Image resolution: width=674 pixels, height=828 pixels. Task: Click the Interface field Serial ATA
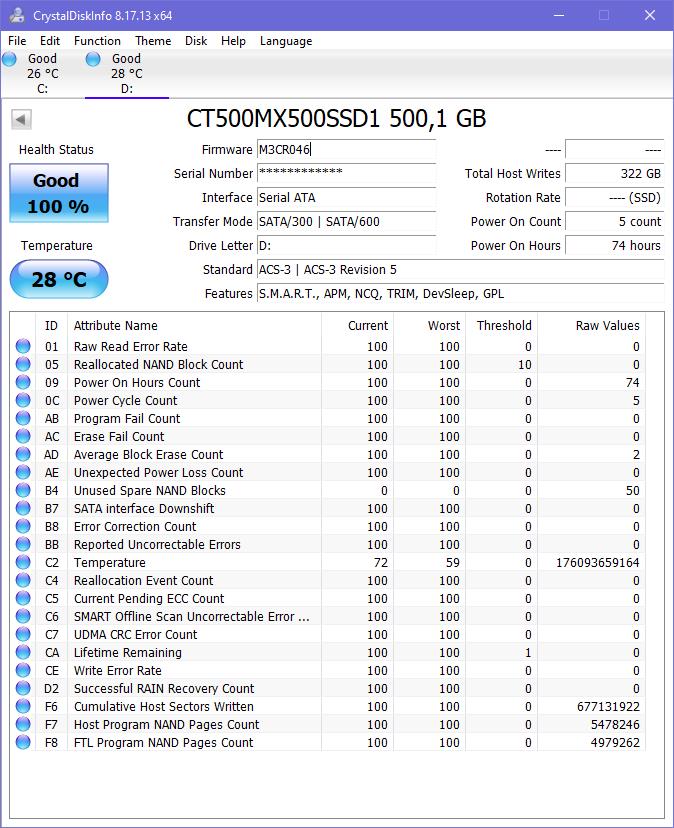pos(347,197)
